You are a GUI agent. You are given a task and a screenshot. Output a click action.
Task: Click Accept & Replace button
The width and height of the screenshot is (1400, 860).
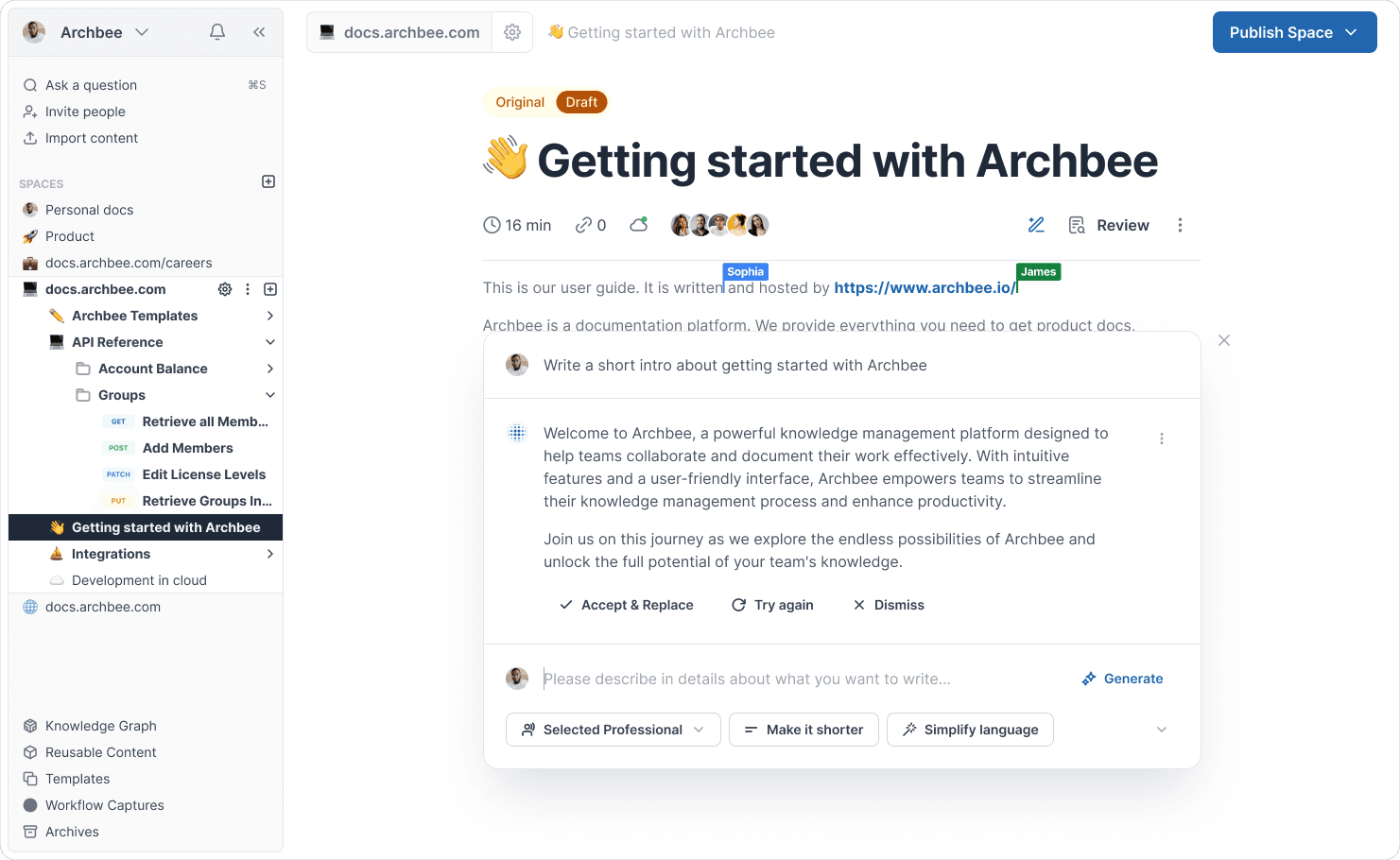click(627, 605)
